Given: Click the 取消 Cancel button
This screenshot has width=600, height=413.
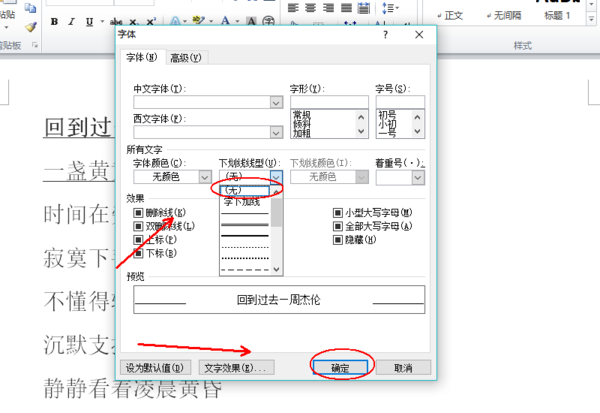Looking at the screenshot, I should point(403,368).
